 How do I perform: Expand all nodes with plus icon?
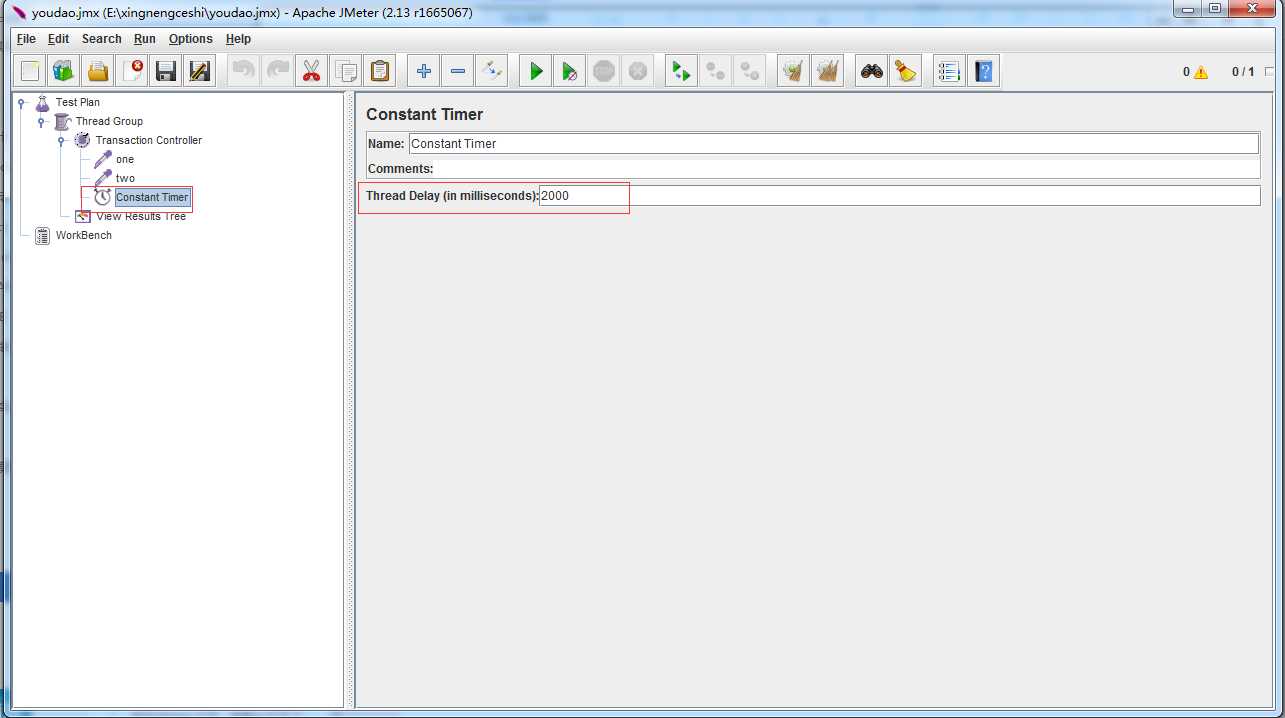click(424, 71)
